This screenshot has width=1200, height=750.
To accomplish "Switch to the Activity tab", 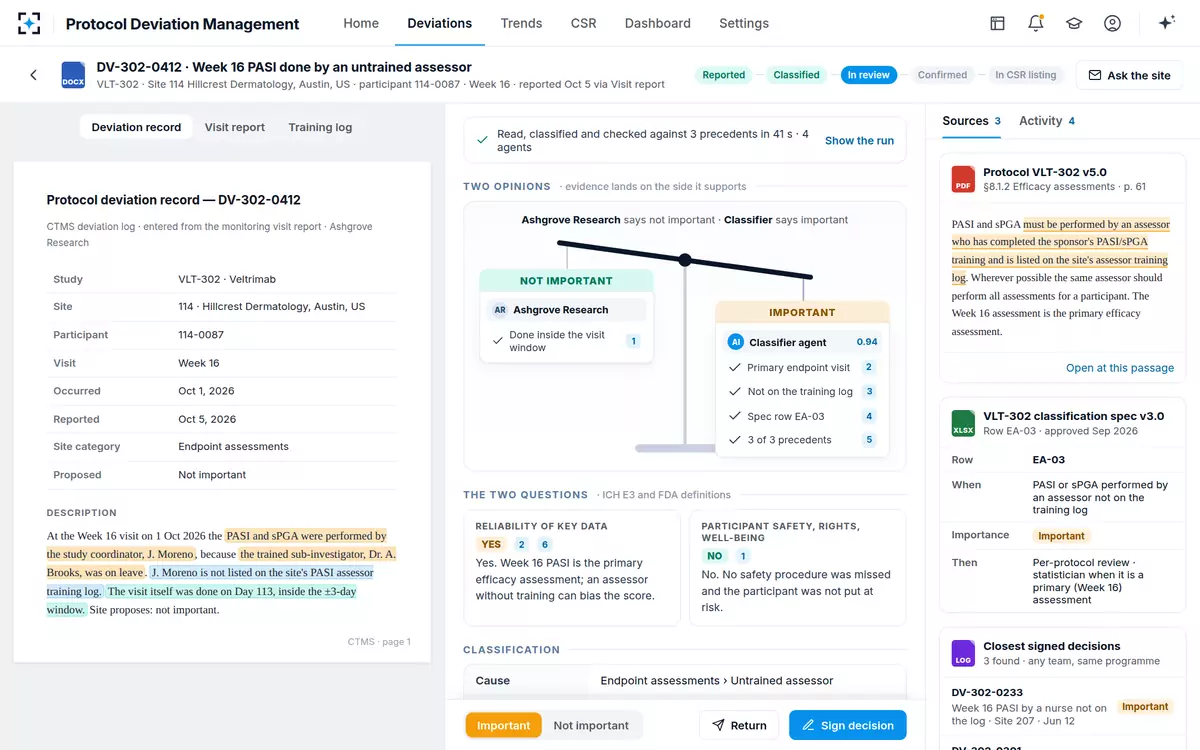I will click(1047, 121).
